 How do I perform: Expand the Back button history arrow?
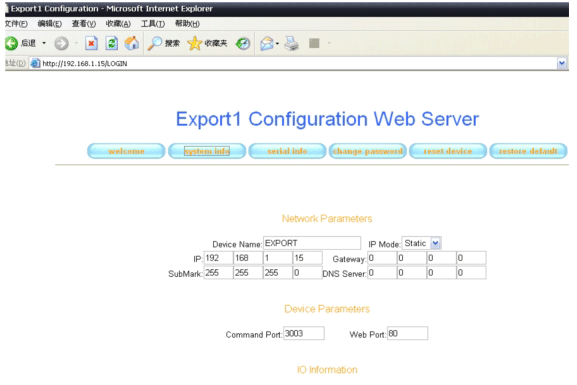pos(44,43)
